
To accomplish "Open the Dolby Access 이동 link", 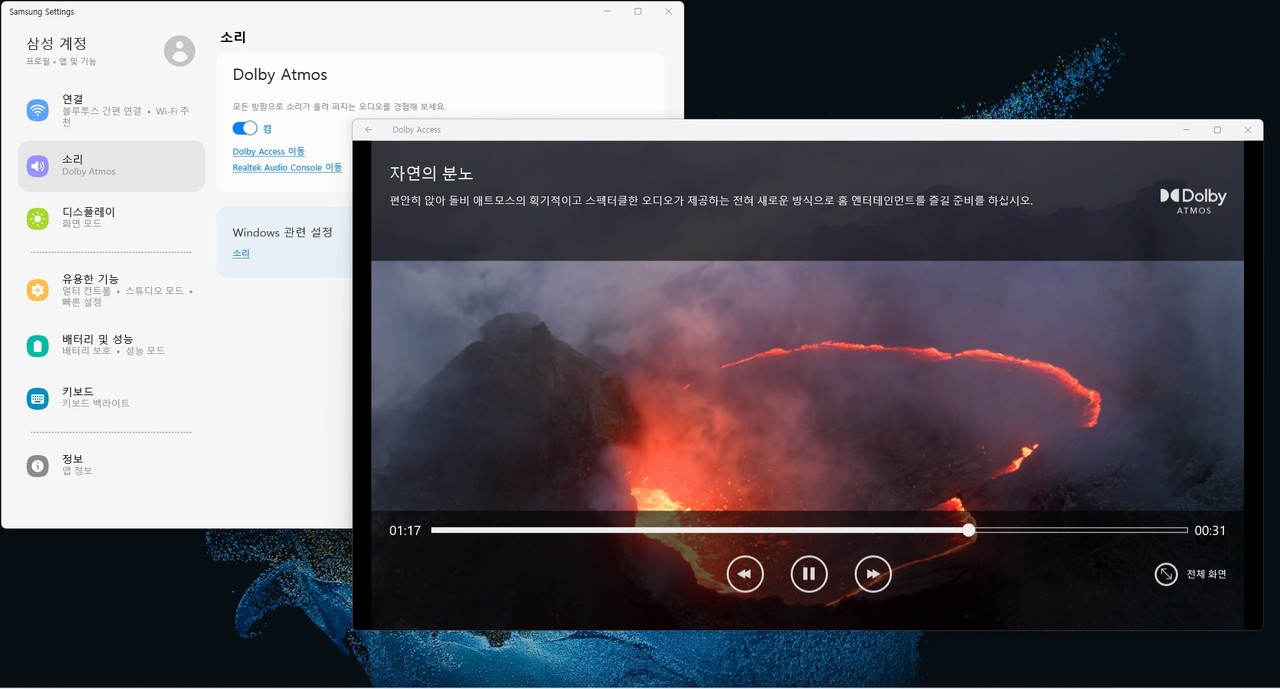I will point(268,152).
